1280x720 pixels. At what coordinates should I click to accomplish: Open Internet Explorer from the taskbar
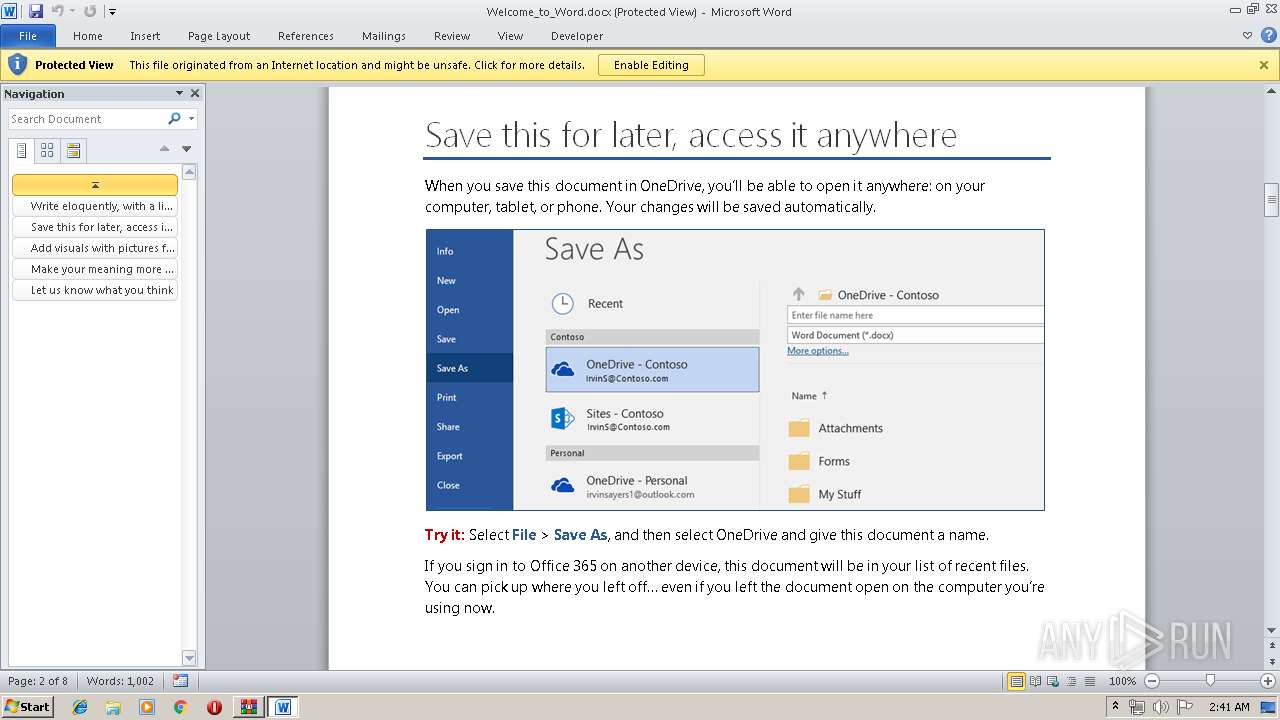80,707
